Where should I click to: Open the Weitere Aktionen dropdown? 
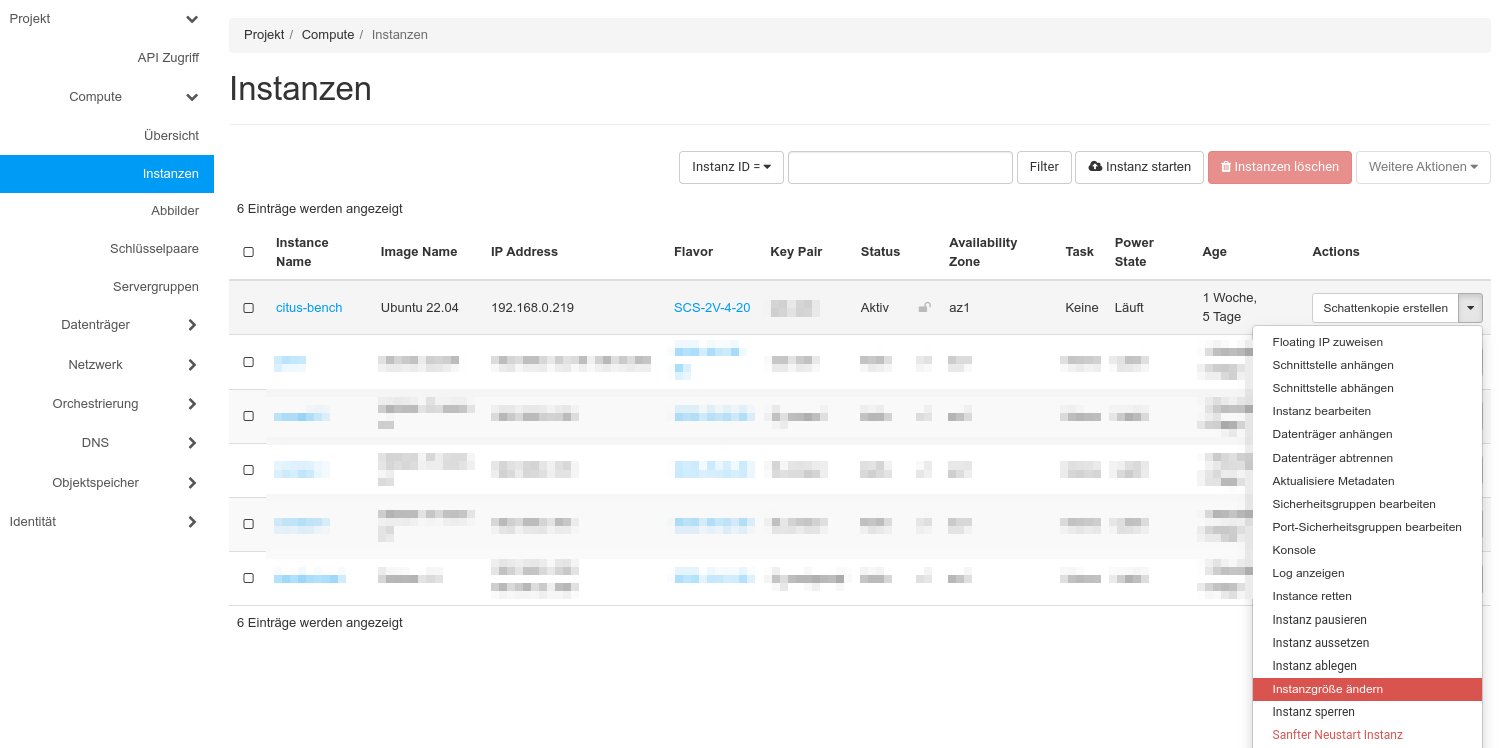(1423, 167)
